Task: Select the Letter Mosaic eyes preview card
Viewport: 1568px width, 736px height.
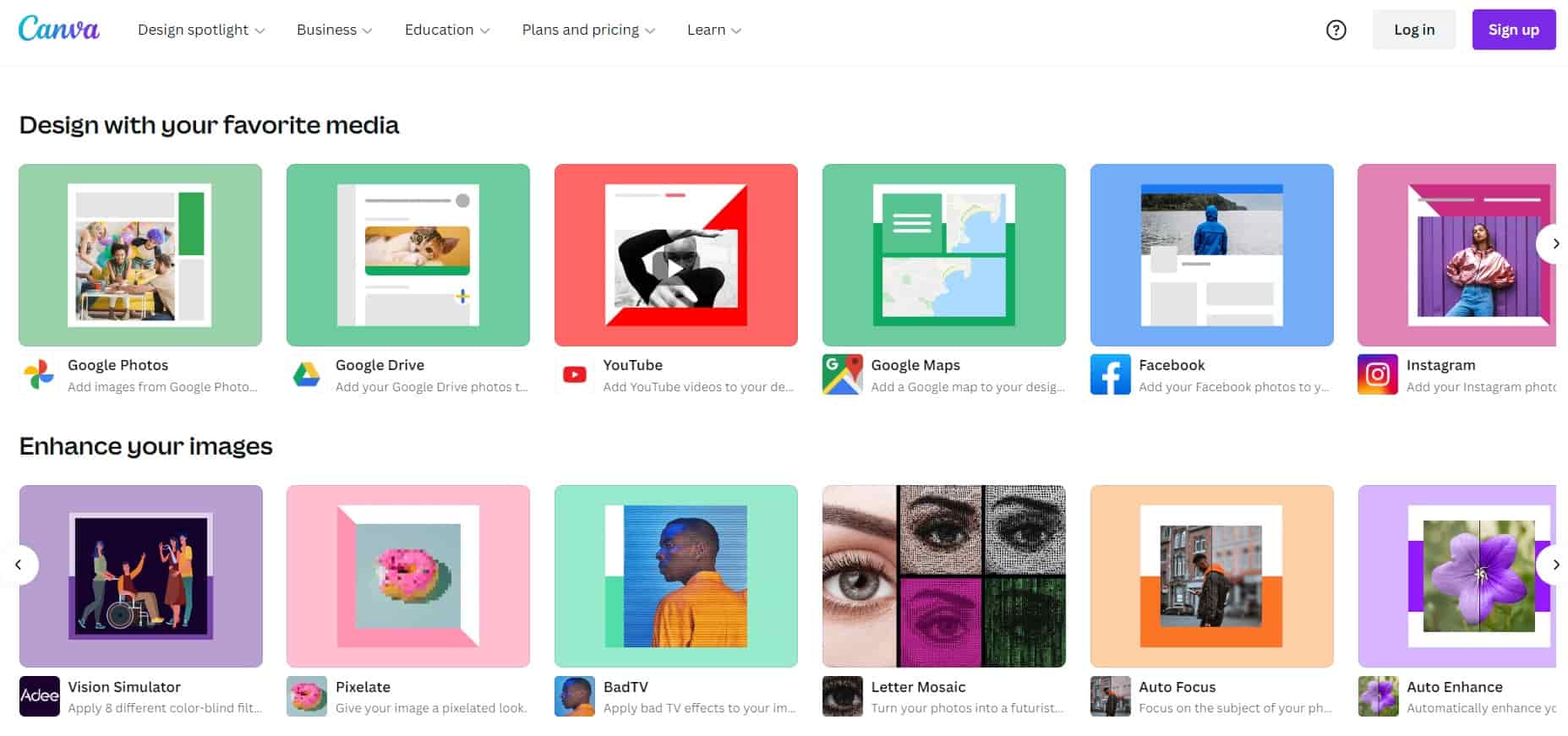Action: (x=944, y=576)
